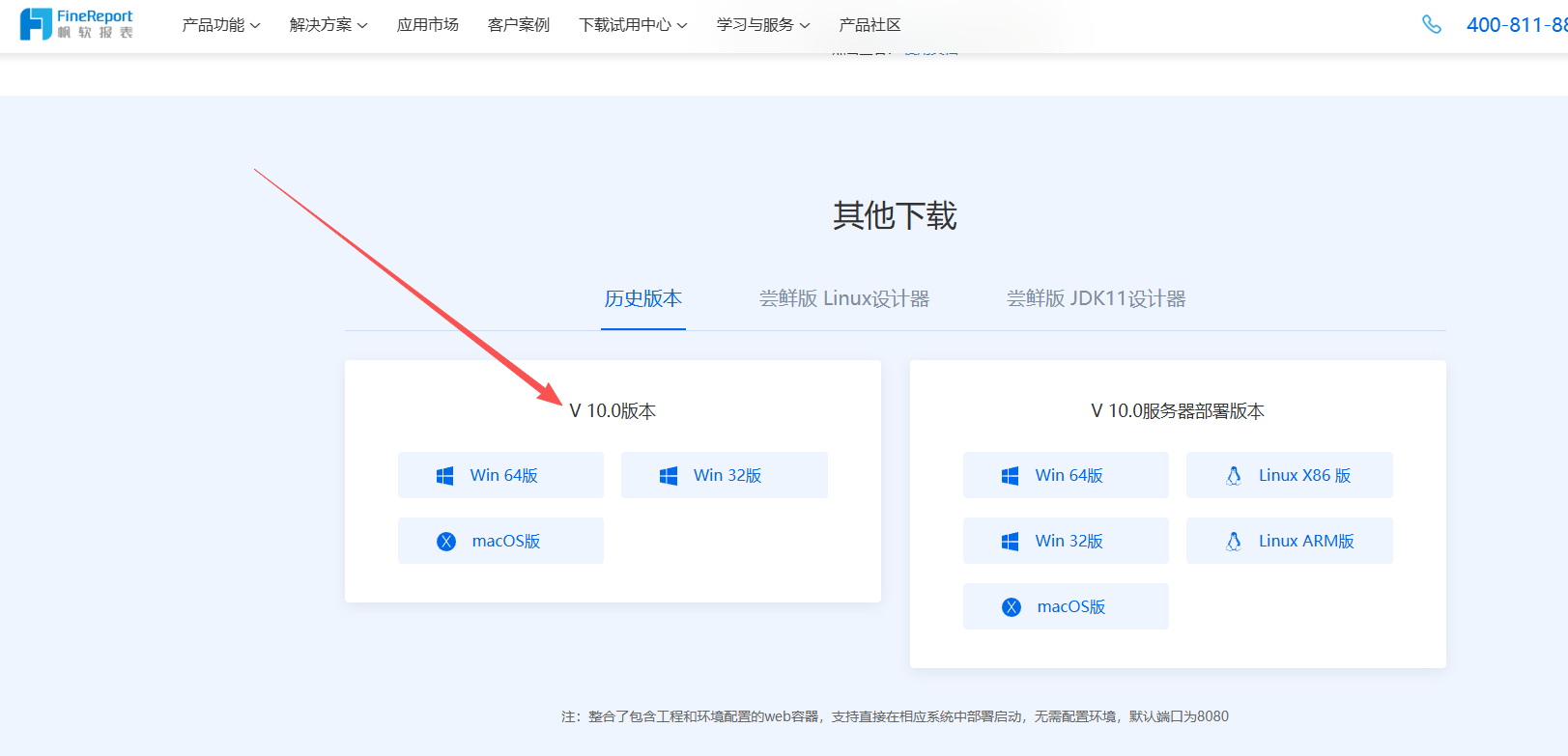
Task: Select the 尝鲜版 JDK11设计器 tab
Action: pos(1096,299)
